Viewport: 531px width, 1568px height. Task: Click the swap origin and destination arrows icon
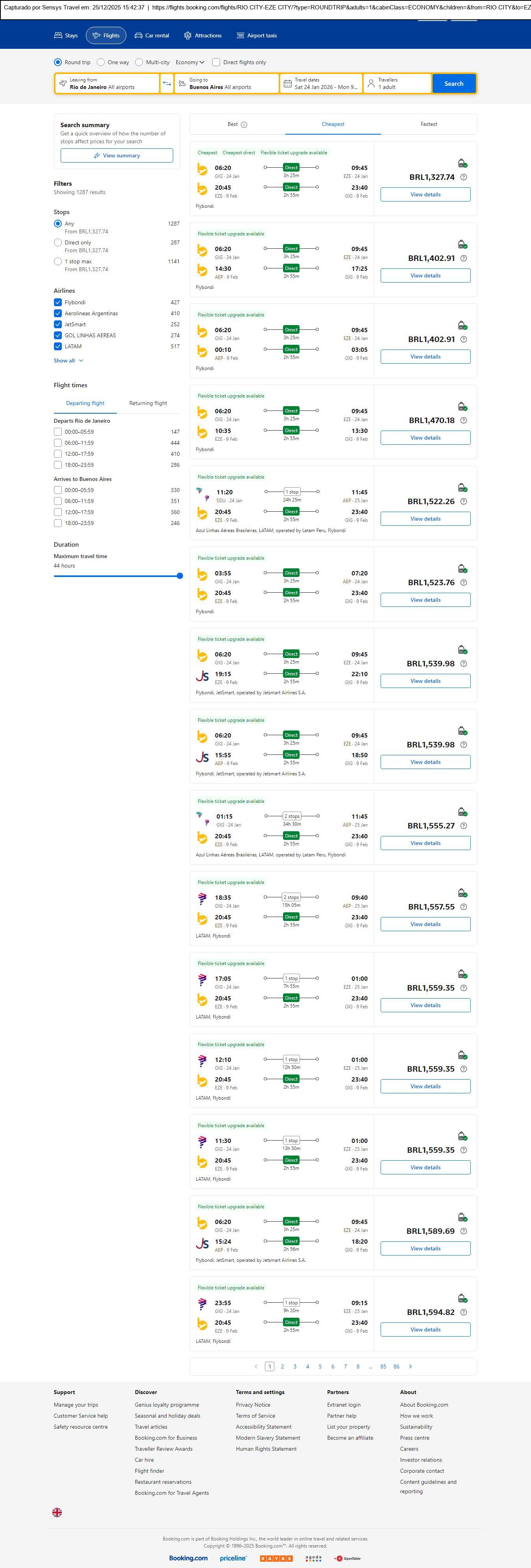click(167, 83)
